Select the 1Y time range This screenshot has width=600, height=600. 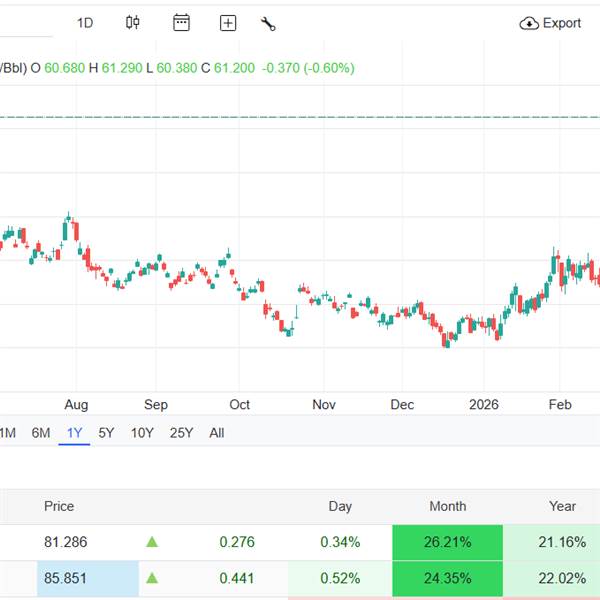[74, 433]
